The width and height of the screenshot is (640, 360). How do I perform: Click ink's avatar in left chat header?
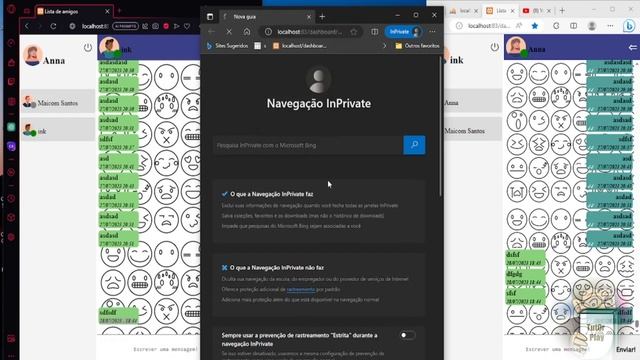click(109, 48)
